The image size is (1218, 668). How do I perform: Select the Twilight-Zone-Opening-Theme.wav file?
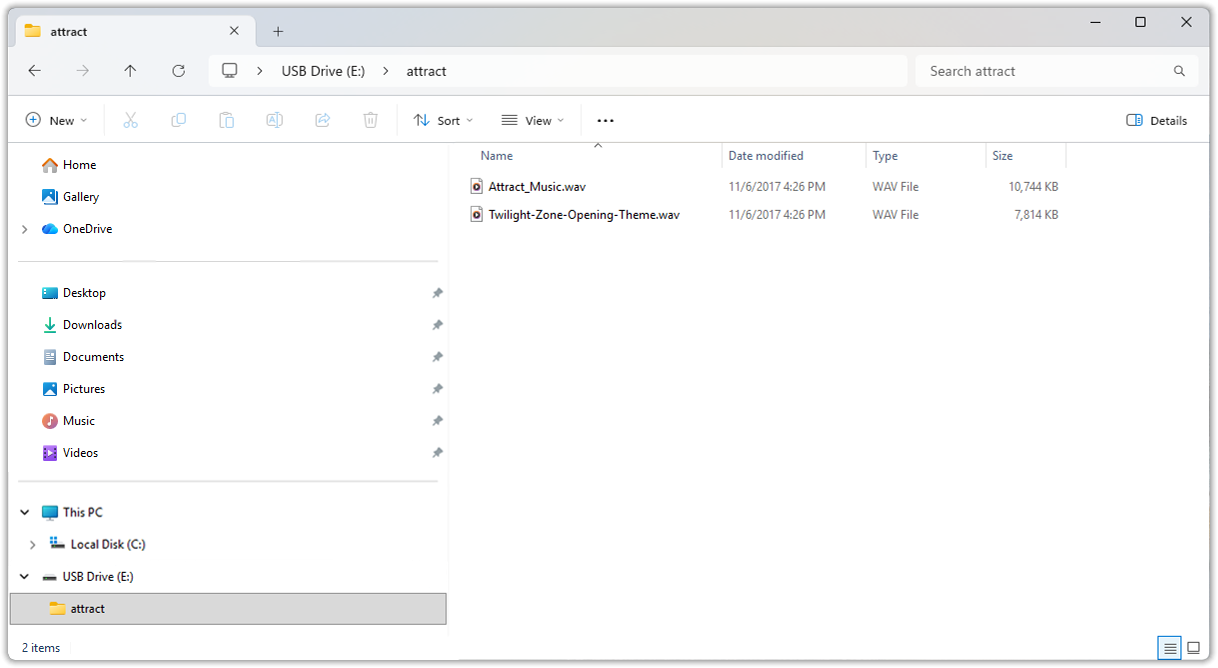[x=583, y=214]
